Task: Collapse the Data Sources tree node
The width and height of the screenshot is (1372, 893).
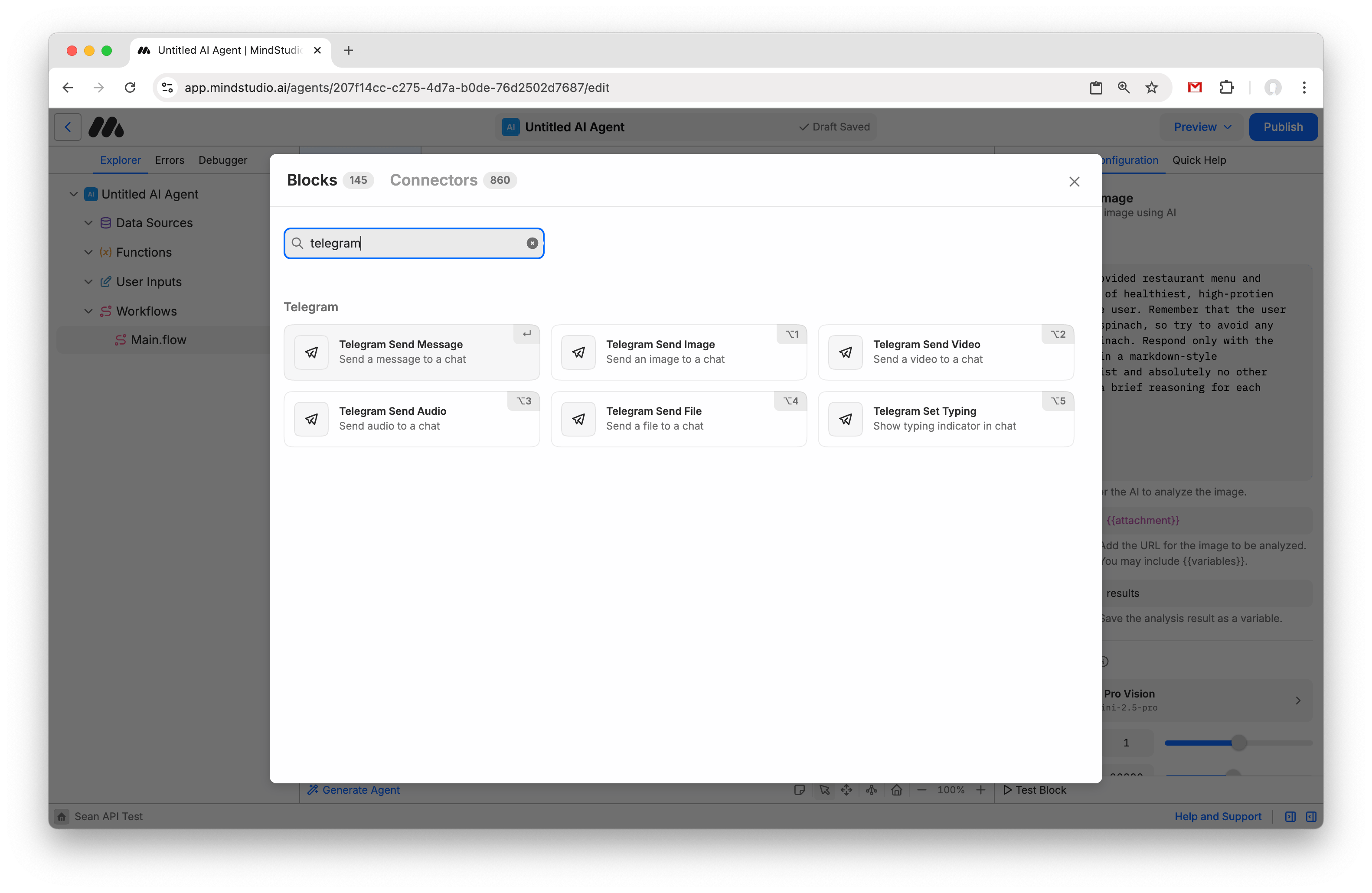Action: (x=89, y=223)
